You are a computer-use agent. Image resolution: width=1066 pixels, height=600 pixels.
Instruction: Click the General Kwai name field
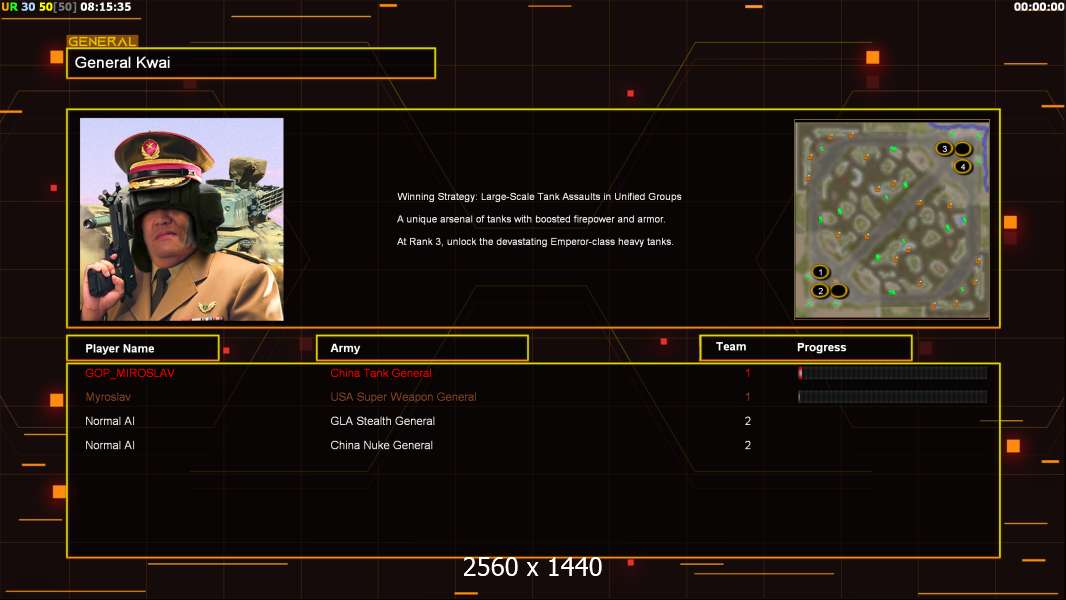(251, 63)
